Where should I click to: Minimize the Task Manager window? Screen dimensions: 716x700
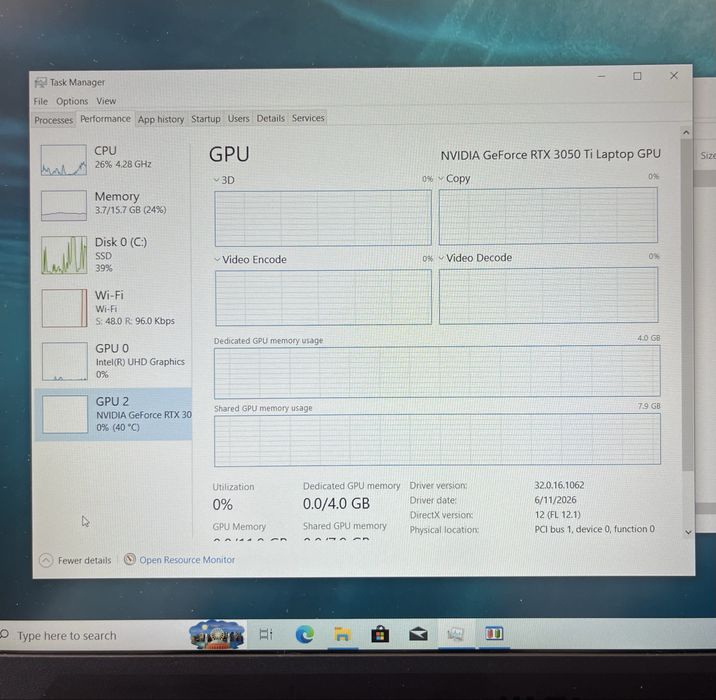click(601, 76)
